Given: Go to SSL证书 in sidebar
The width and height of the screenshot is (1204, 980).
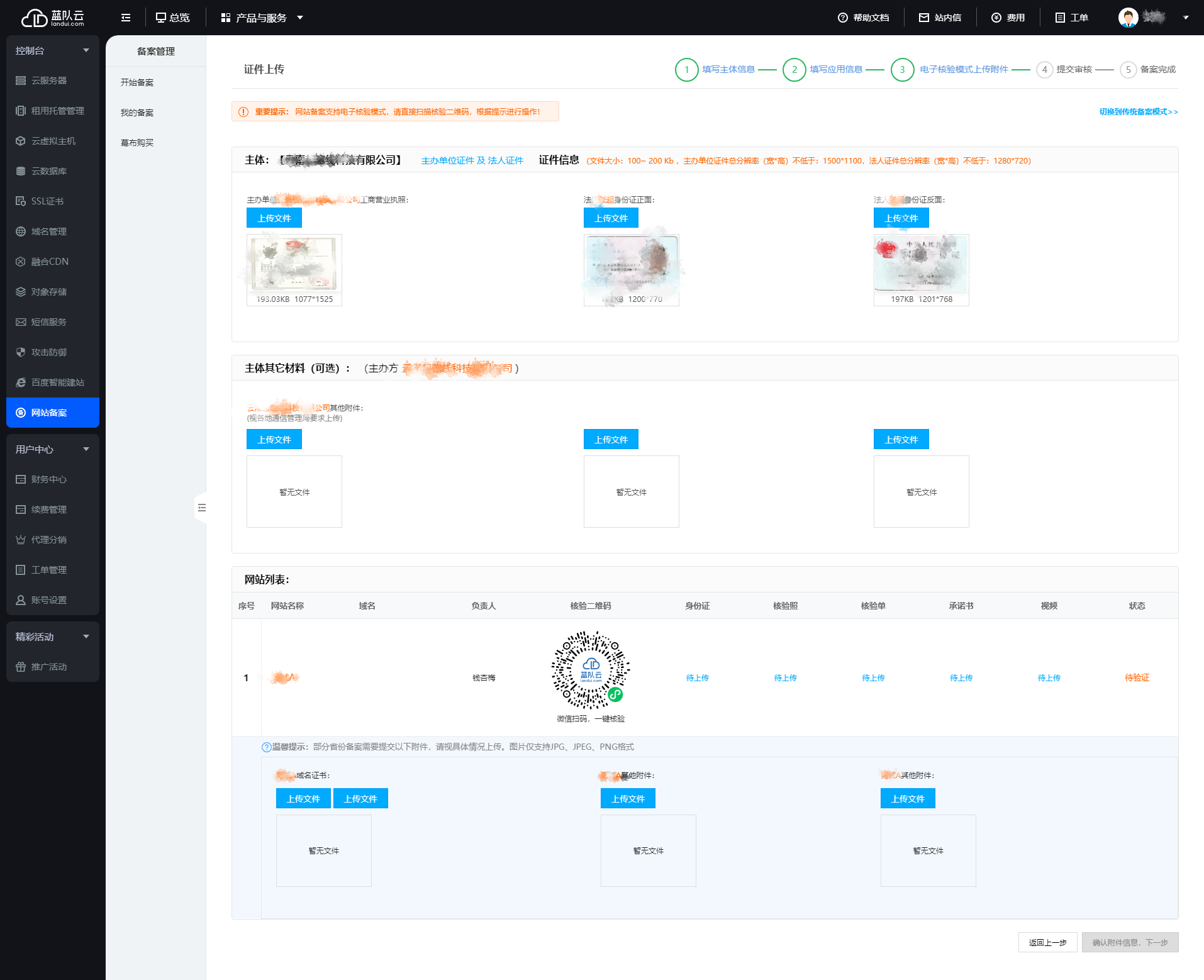Looking at the screenshot, I should [47, 201].
